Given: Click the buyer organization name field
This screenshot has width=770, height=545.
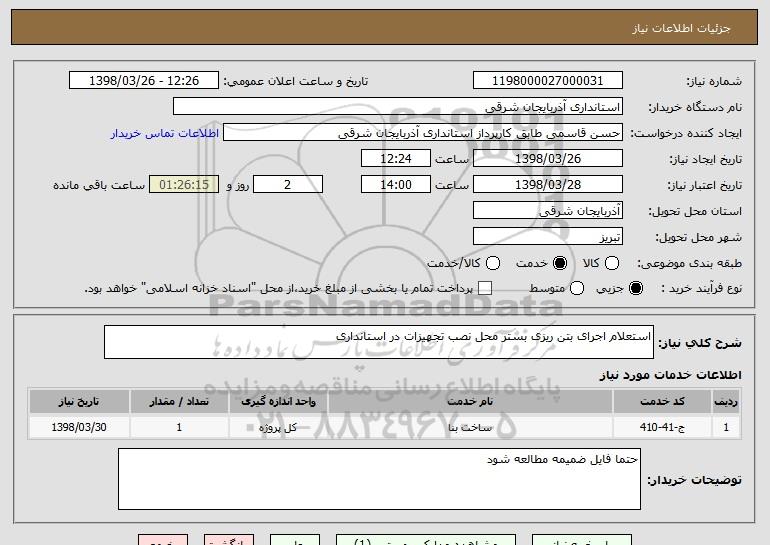Looking at the screenshot, I should click(x=398, y=107).
